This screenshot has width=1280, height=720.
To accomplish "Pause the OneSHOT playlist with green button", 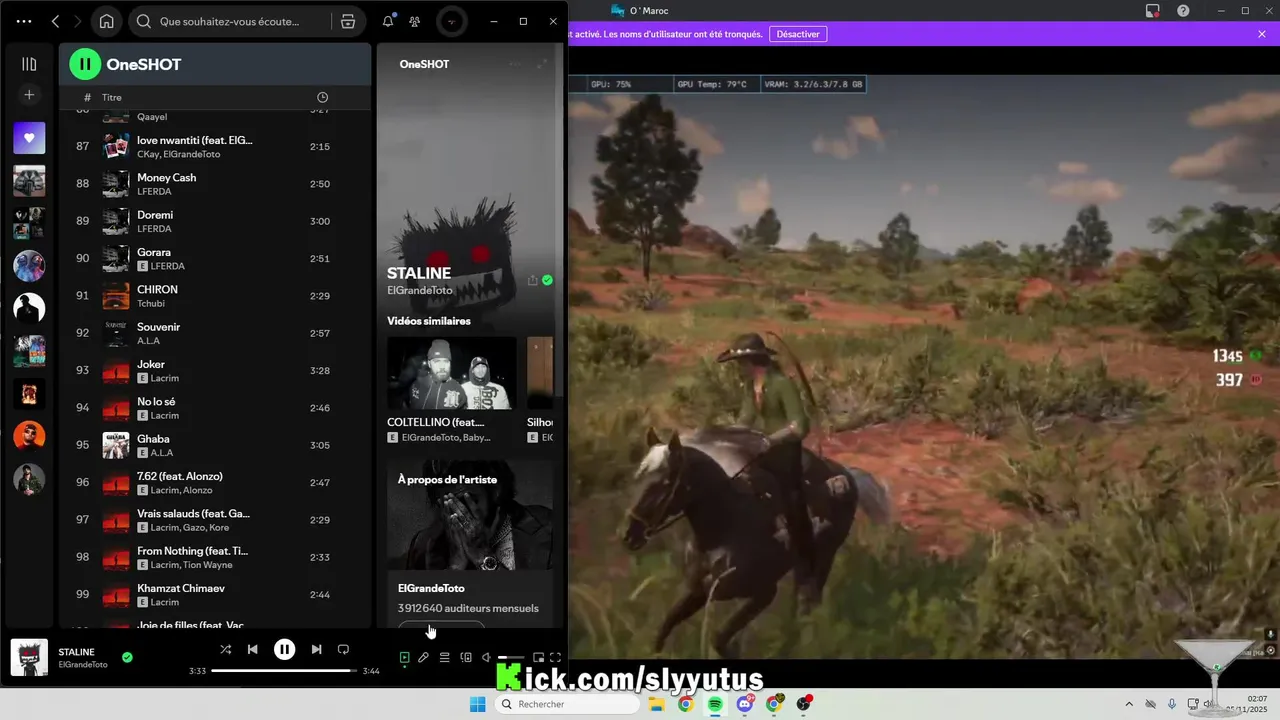I will [85, 64].
